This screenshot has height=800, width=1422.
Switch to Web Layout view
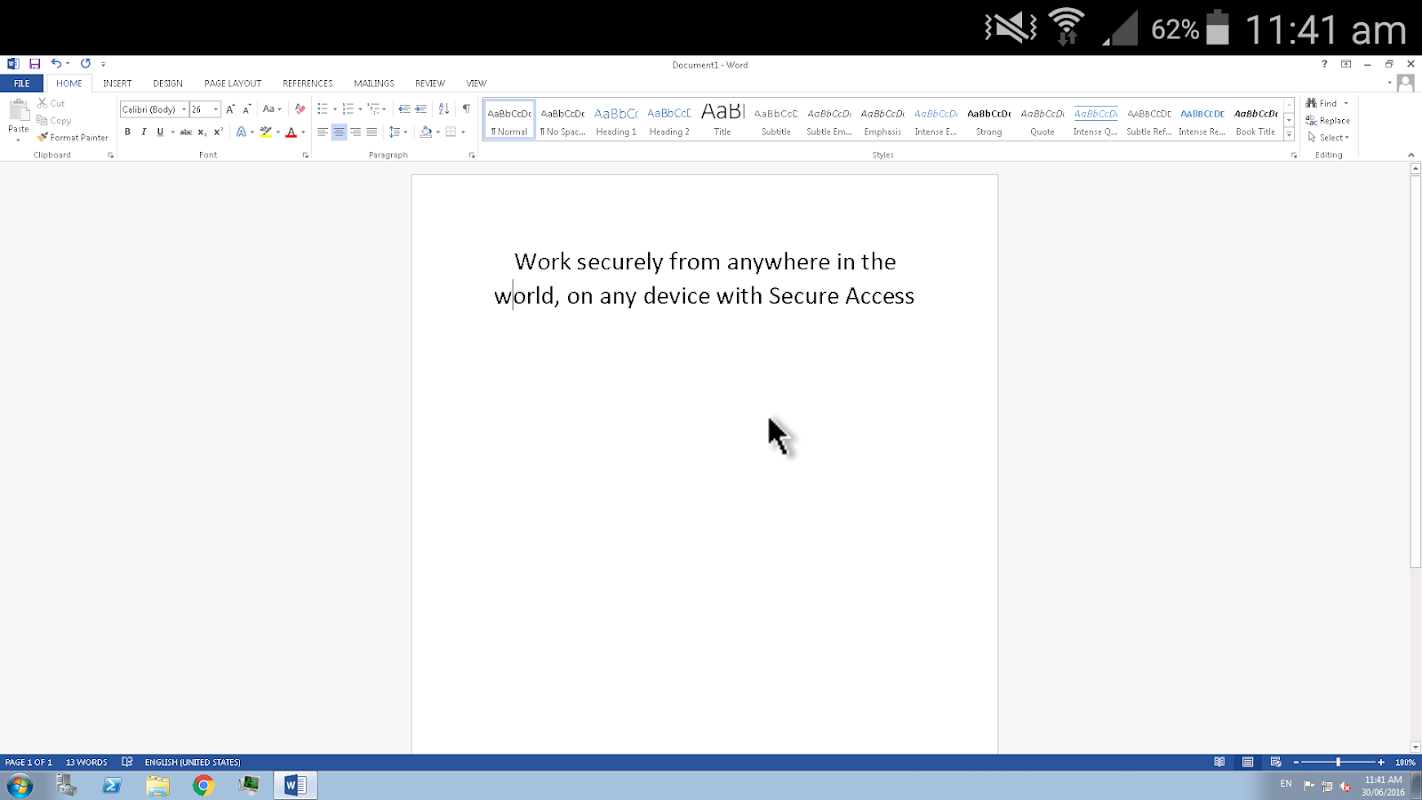click(1275, 762)
